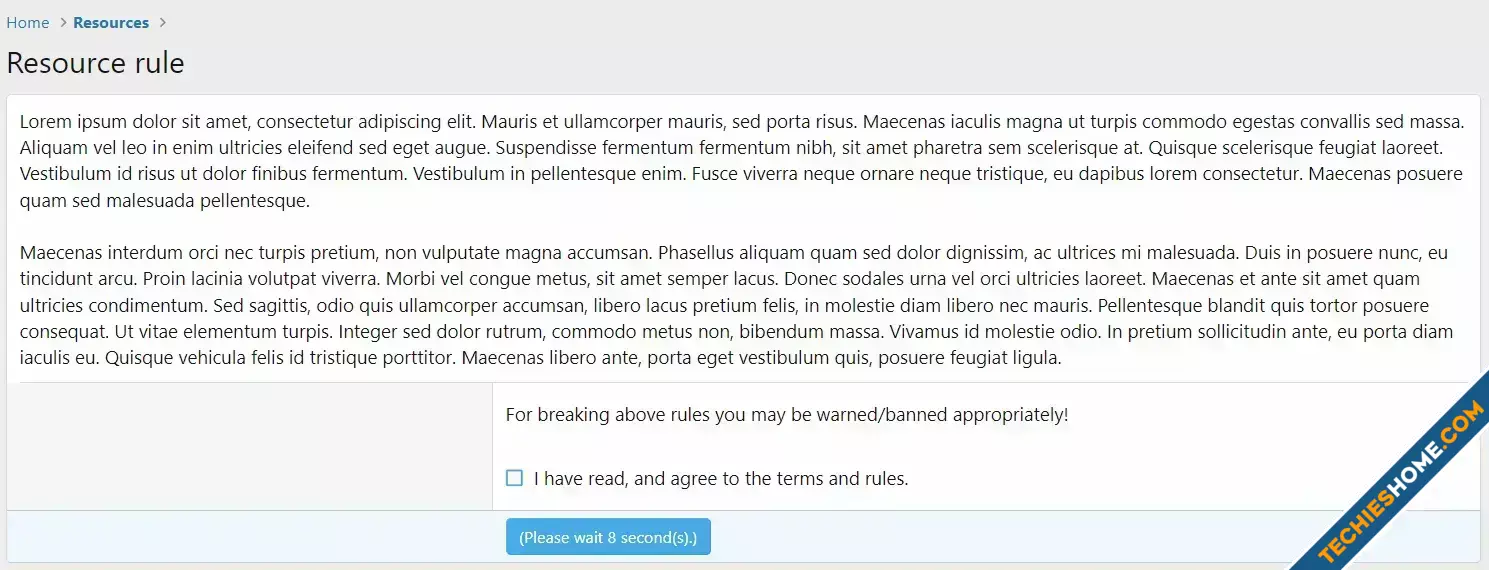Go to the Home breadcrumb link
Screen dimensions: 1489x570
coord(28,22)
